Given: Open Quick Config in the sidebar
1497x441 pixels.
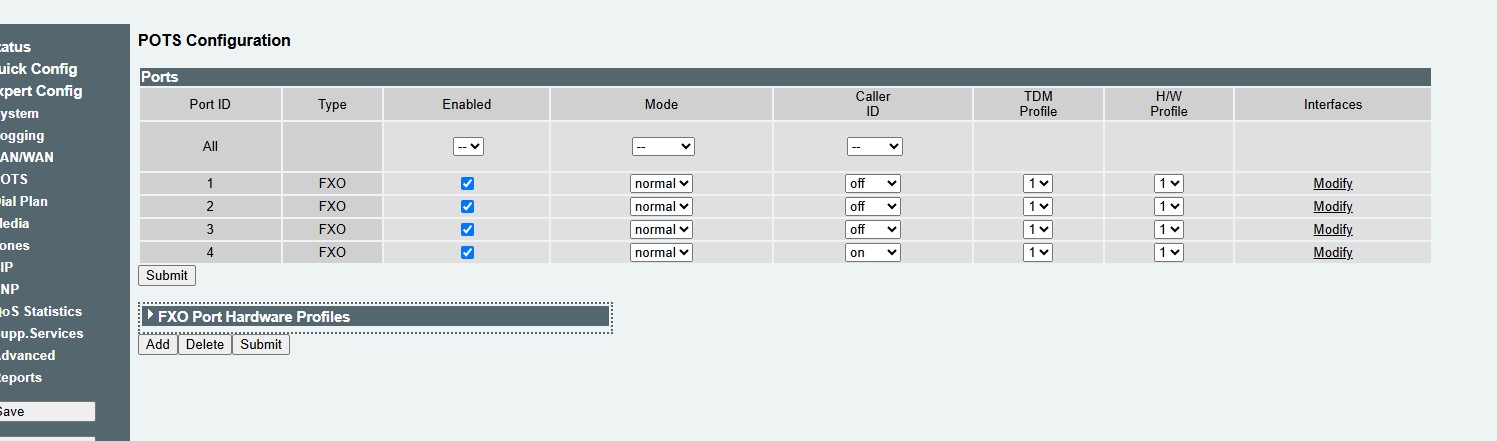Looking at the screenshot, I should click(x=38, y=69).
